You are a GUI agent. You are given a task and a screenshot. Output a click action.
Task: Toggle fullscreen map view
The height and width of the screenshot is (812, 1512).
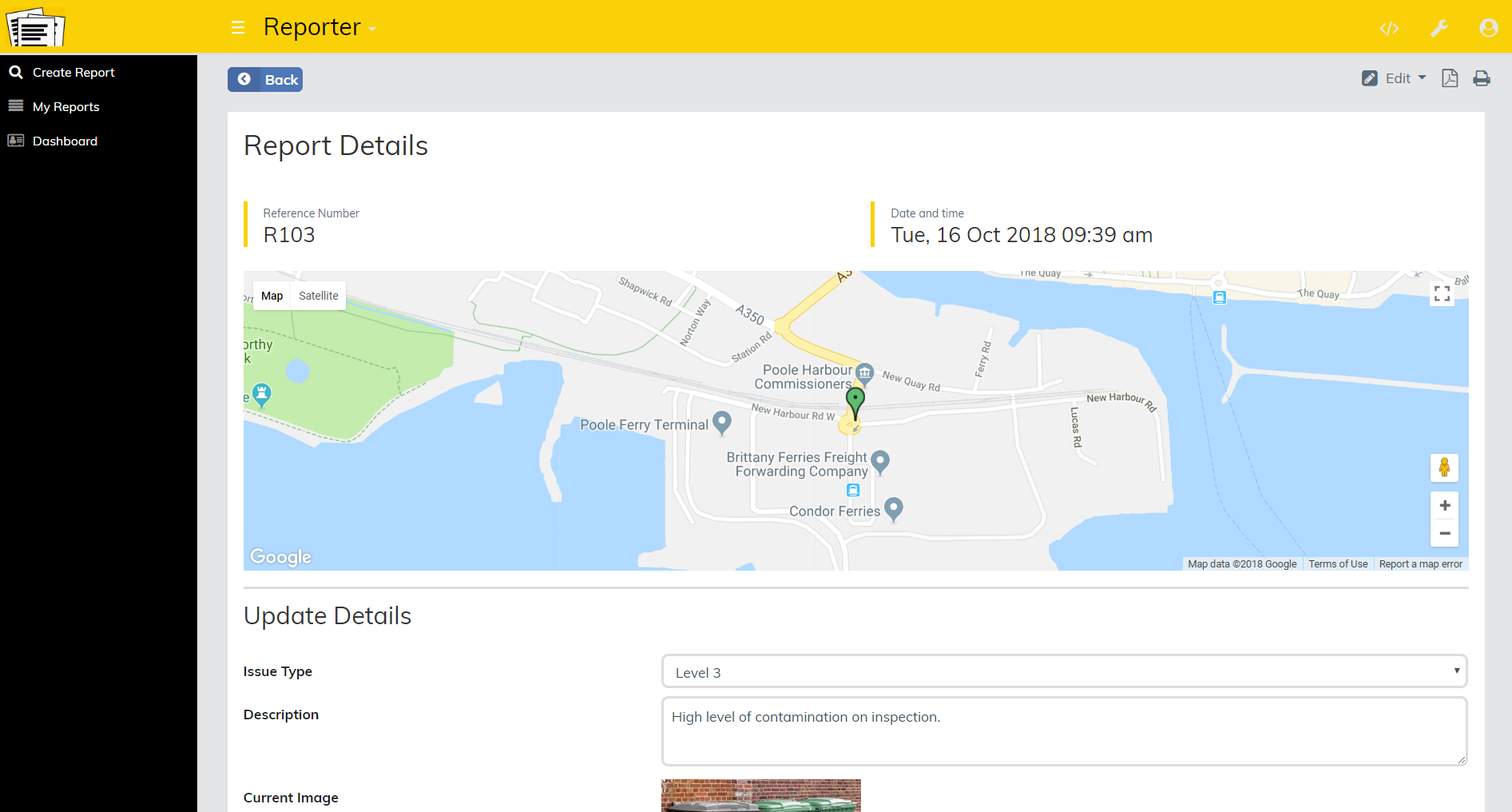click(1442, 294)
